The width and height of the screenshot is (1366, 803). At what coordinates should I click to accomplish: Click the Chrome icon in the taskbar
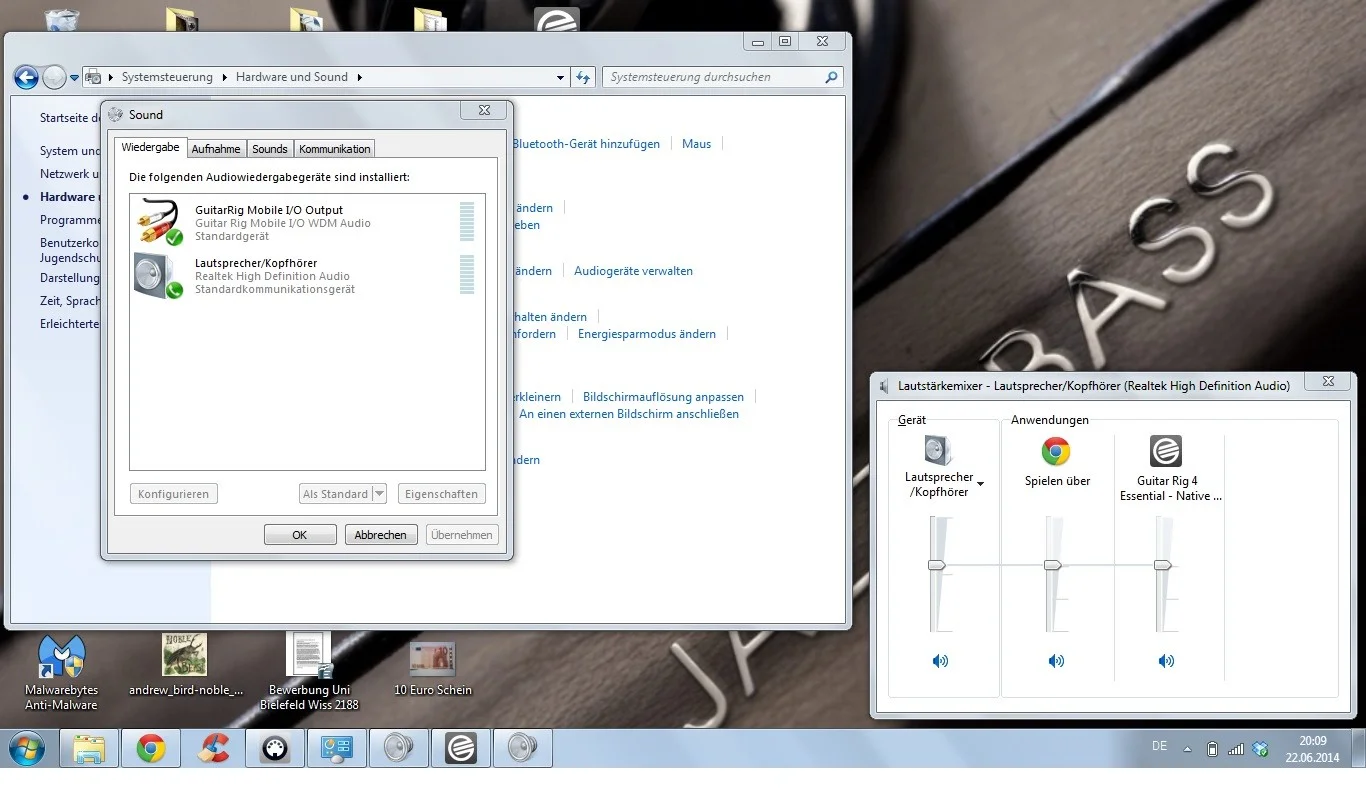[151, 748]
